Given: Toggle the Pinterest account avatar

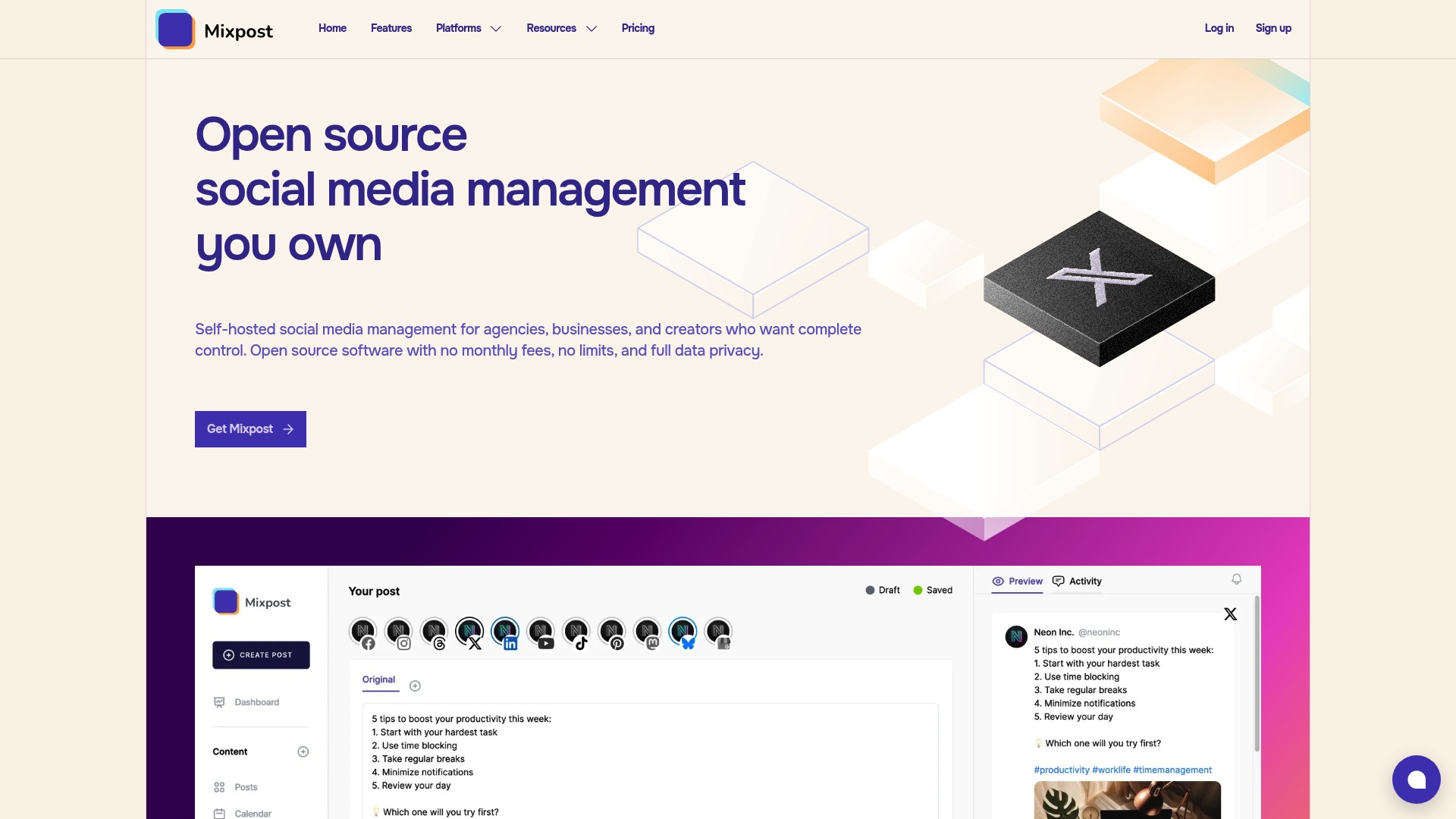Looking at the screenshot, I should [x=612, y=632].
